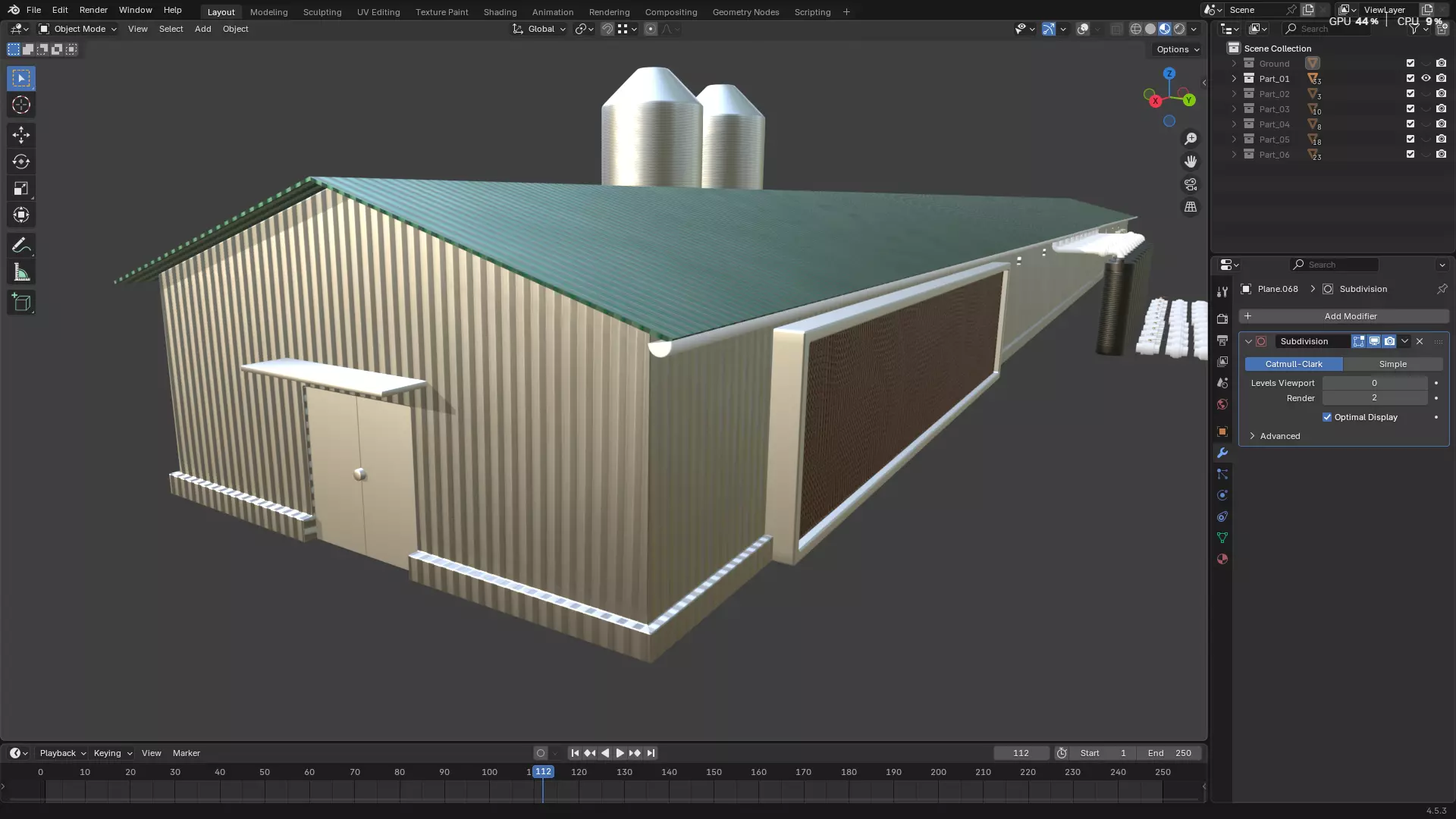Open the Scene properties tab
Screen dimensions: 1456x819
[x=1222, y=383]
